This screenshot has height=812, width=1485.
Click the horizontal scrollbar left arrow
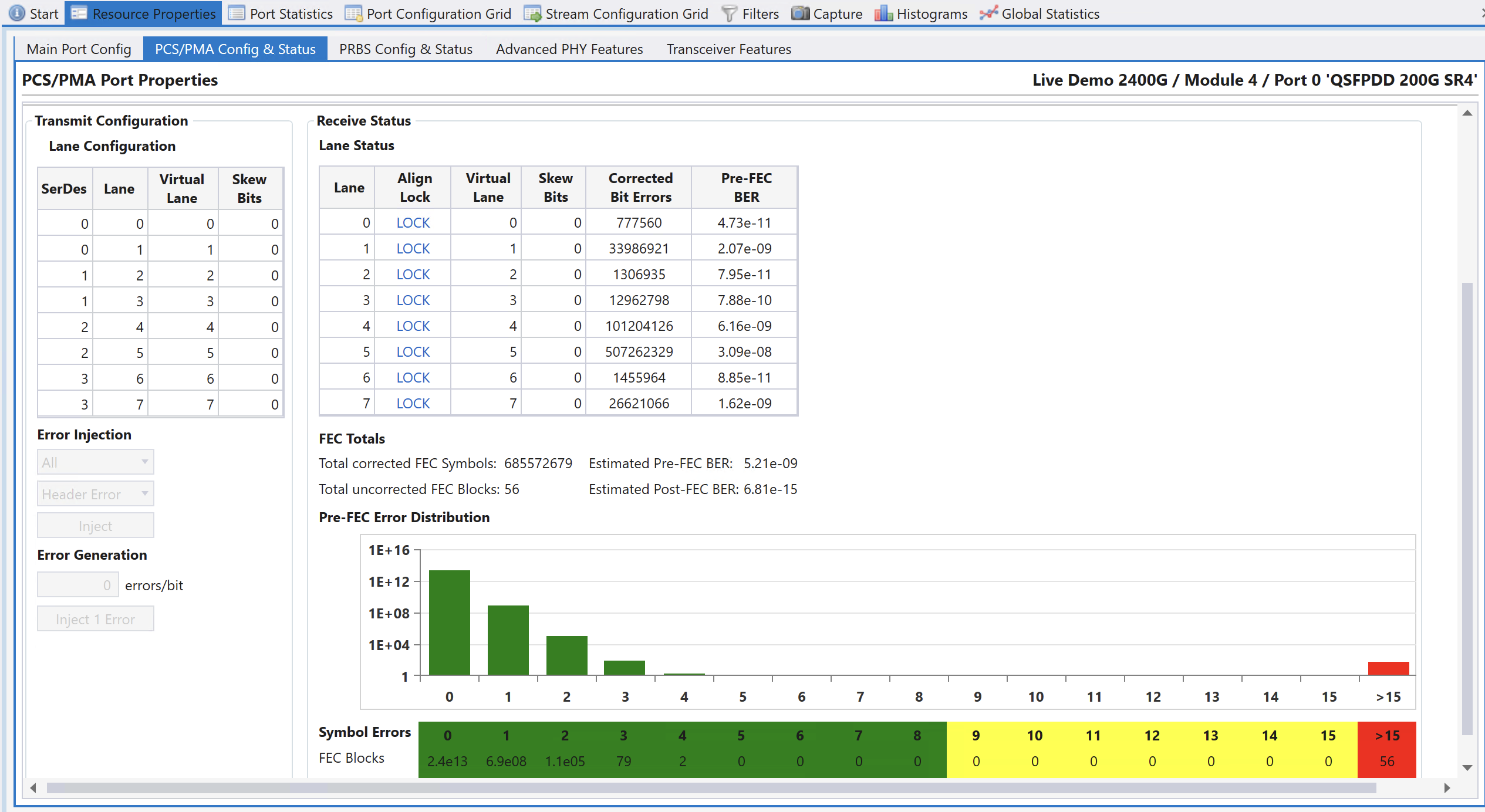coord(33,787)
